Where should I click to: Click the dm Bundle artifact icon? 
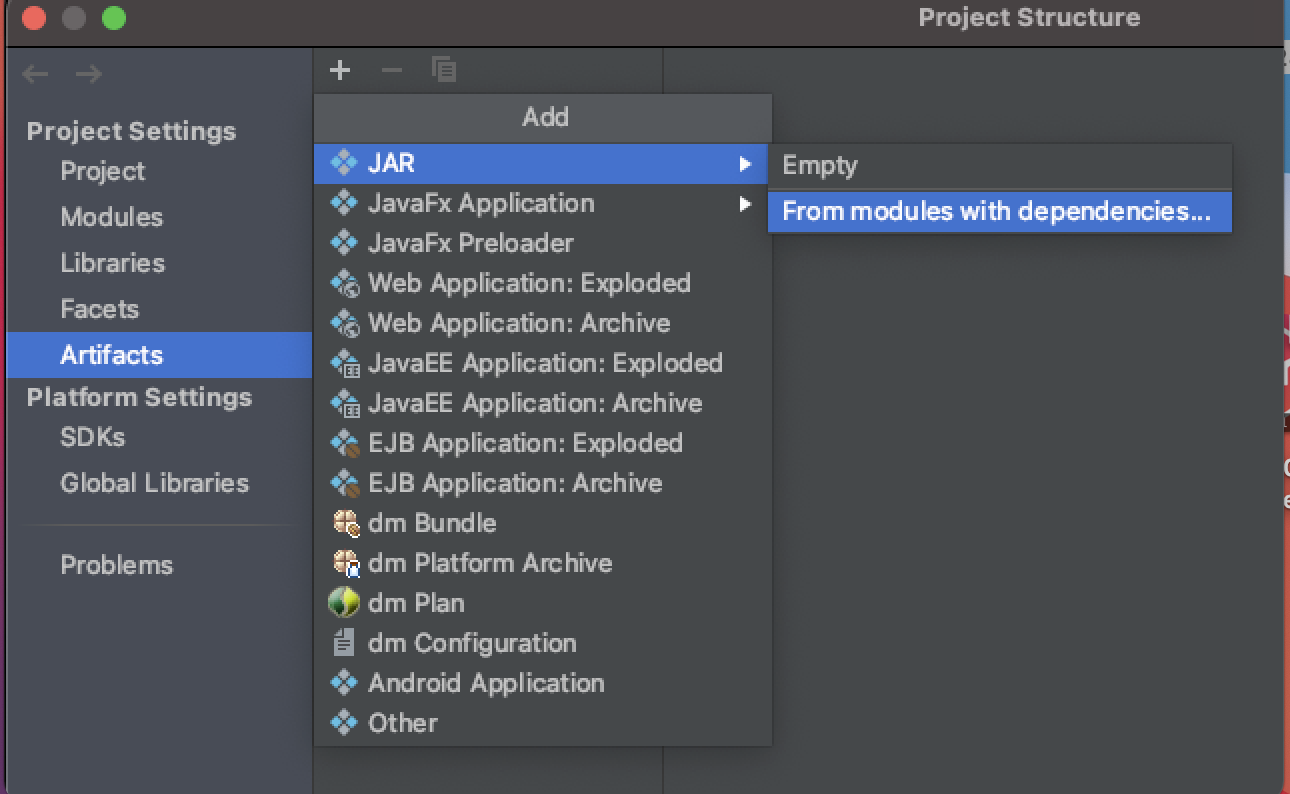tap(344, 523)
